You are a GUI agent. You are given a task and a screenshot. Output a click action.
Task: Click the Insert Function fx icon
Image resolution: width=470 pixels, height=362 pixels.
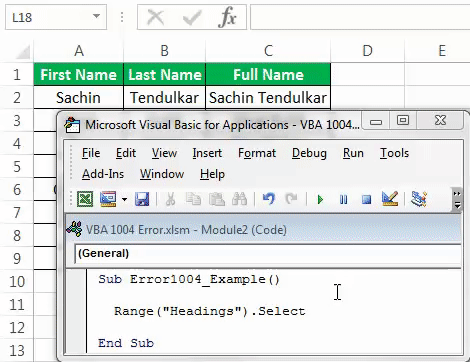click(x=228, y=17)
